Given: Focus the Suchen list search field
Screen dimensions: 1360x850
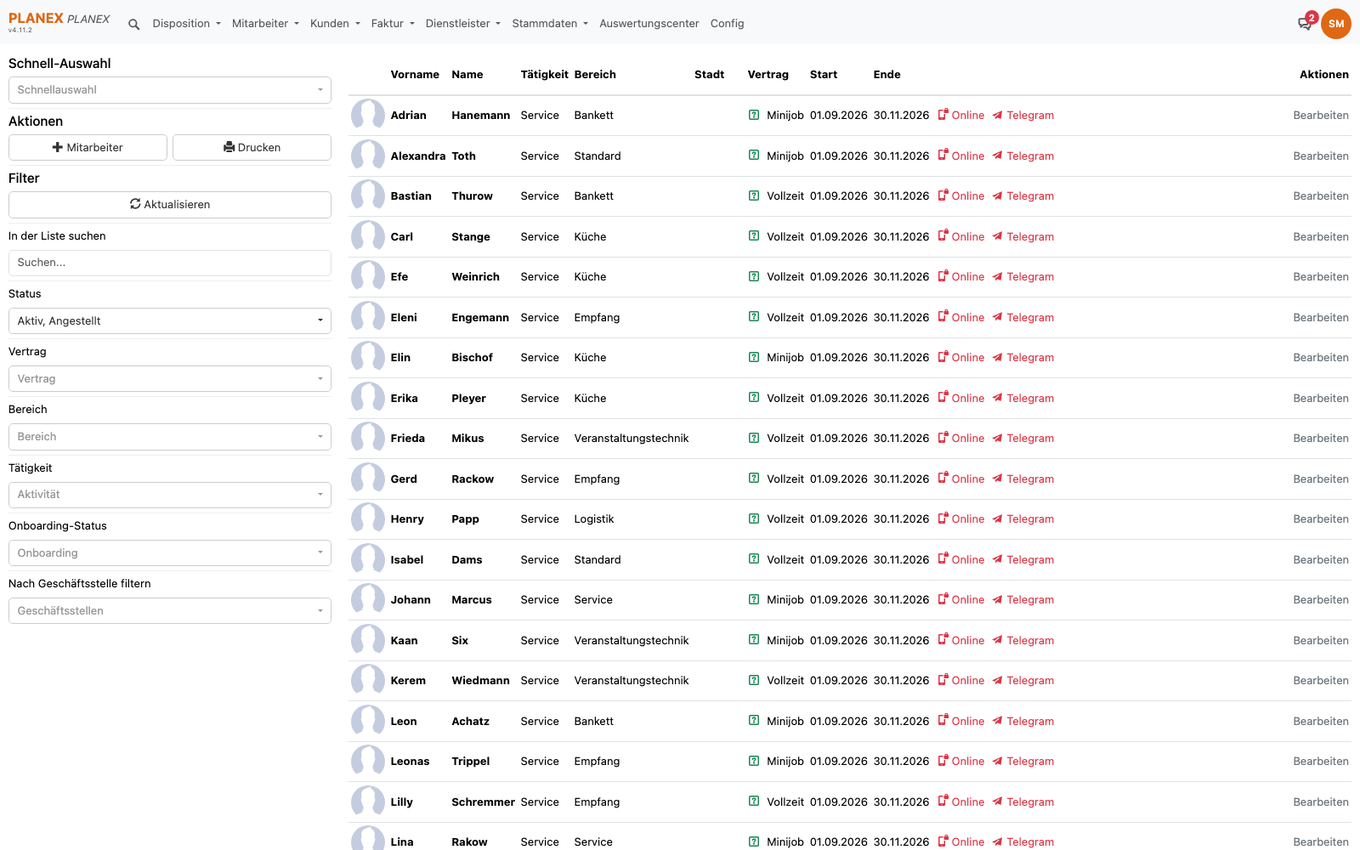Looking at the screenshot, I should coord(170,263).
